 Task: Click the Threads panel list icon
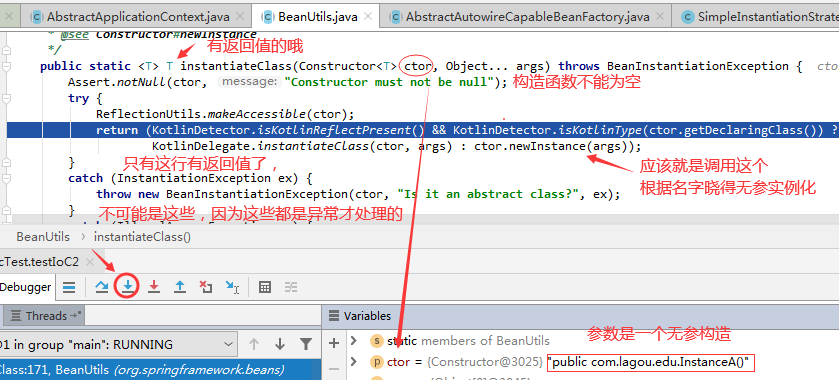click(x=17, y=316)
